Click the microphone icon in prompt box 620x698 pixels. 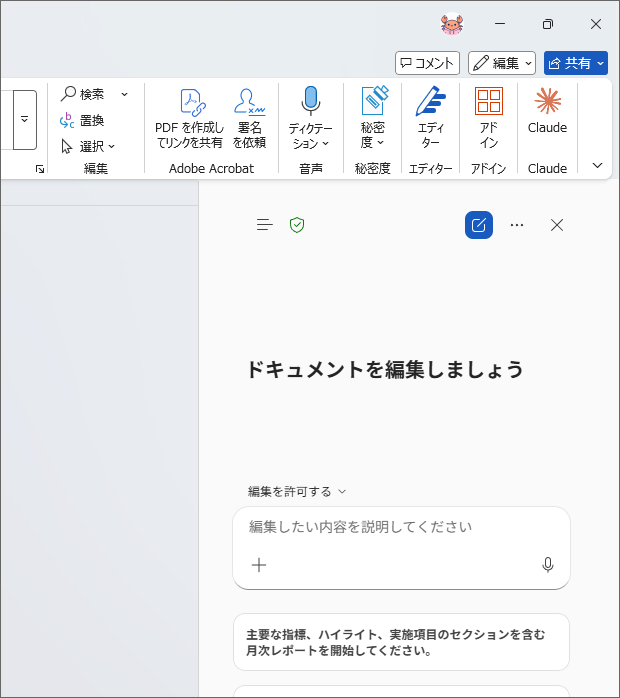click(548, 565)
